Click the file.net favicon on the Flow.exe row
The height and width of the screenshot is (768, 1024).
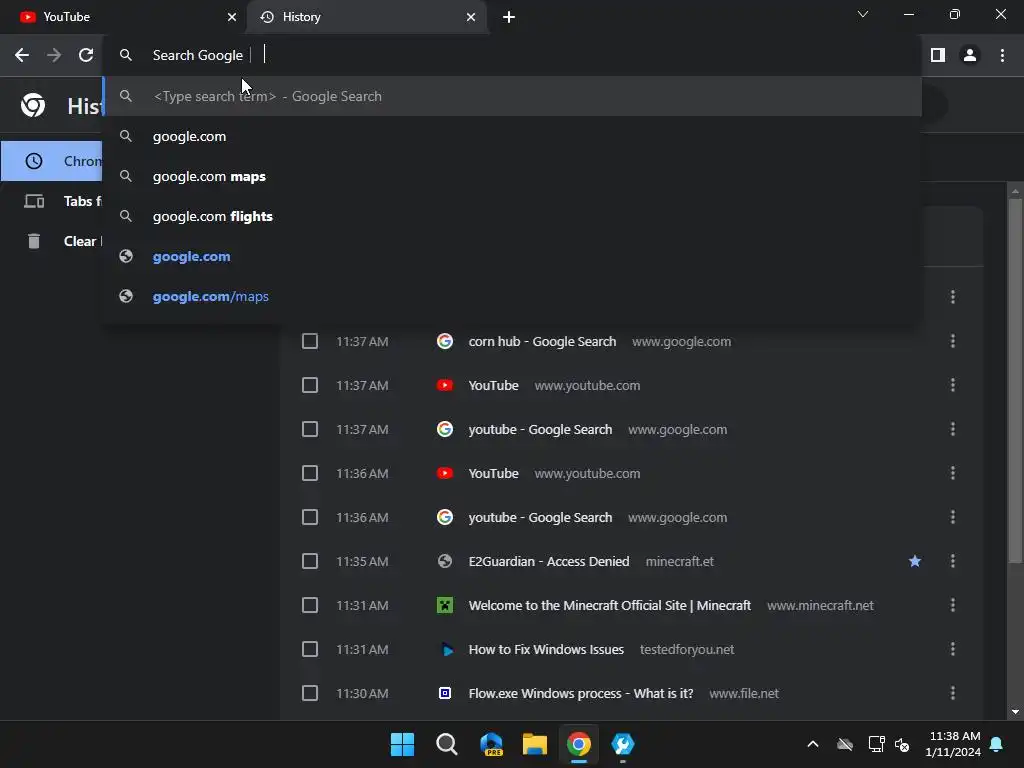pos(445,693)
